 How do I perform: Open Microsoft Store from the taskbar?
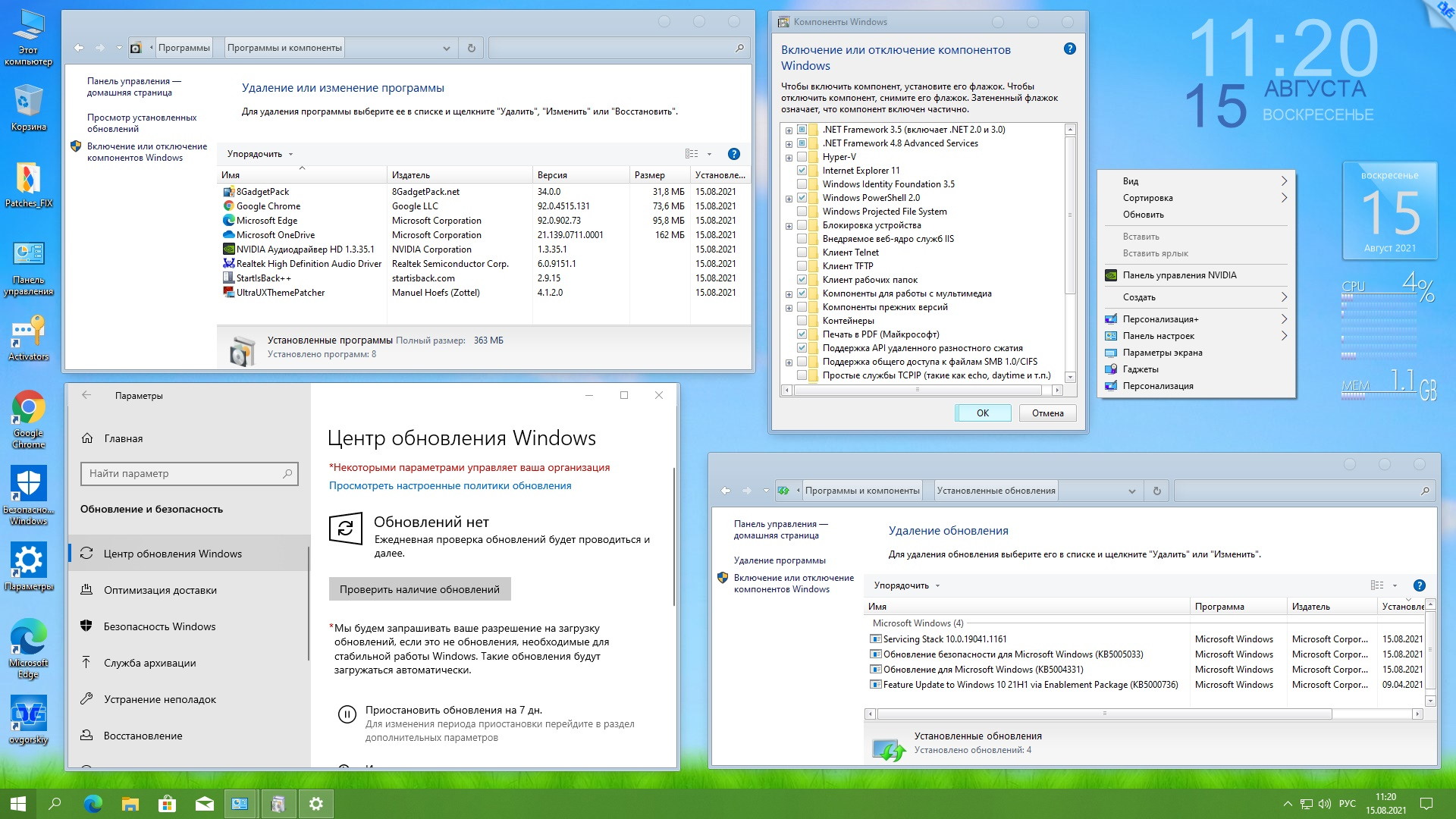pos(167,804)
